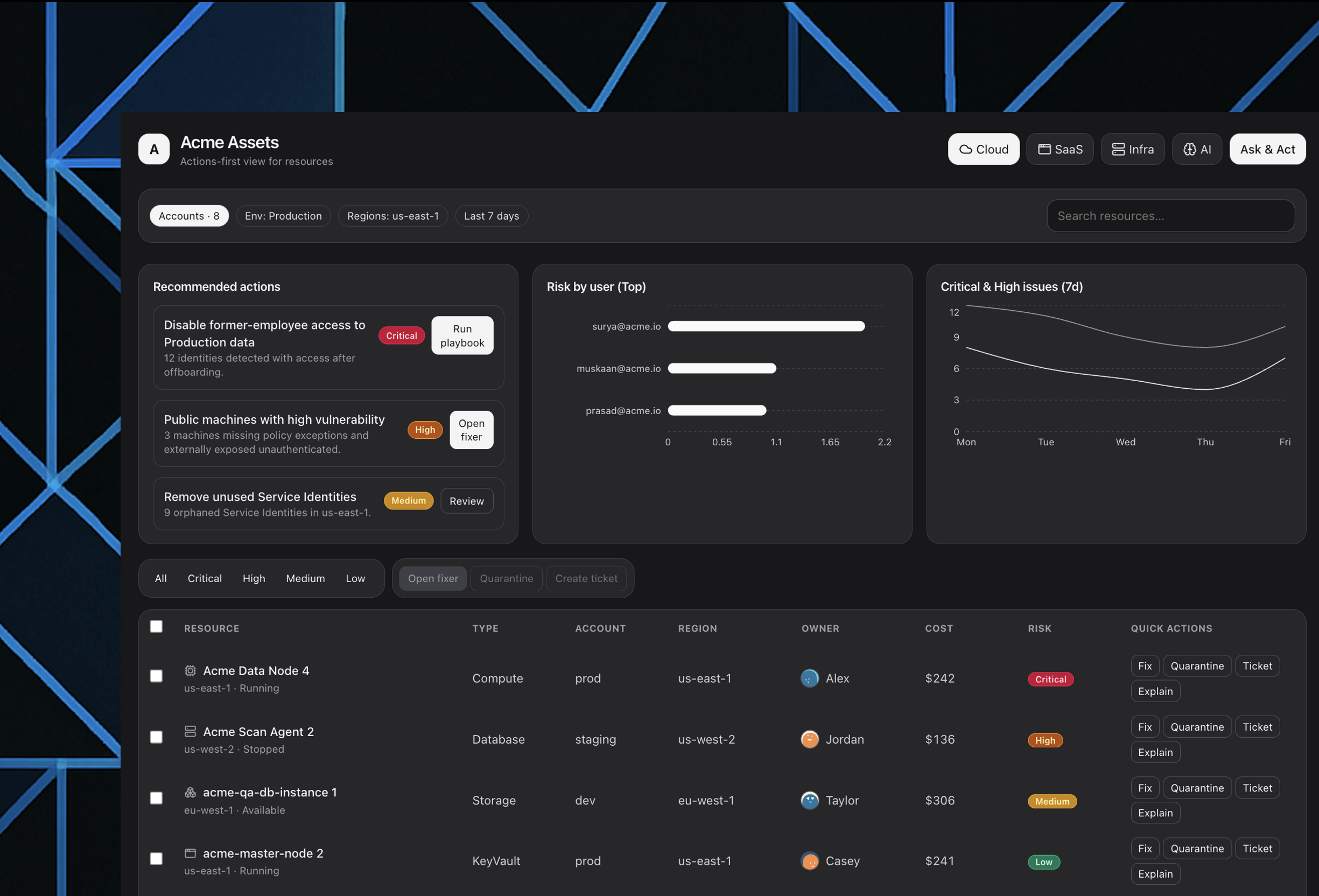1319x896 pixels.
Task: Focus the Search resources field
Action: pyautogui.click(x=1170, y=216)
